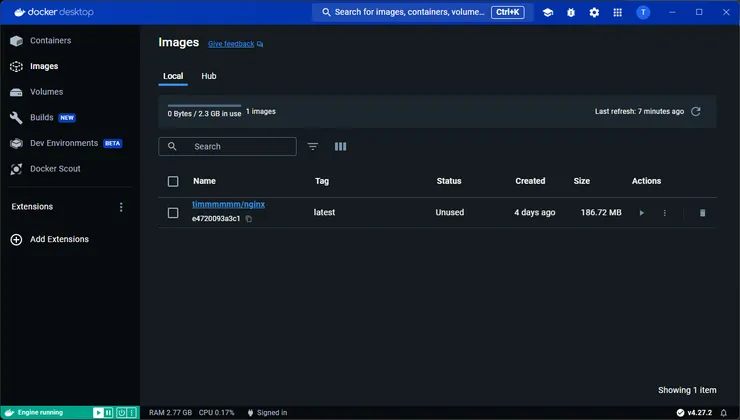Click the 186.72 MB size value
The width and height of the screenshot is (740, 420).
coord(601,212)
